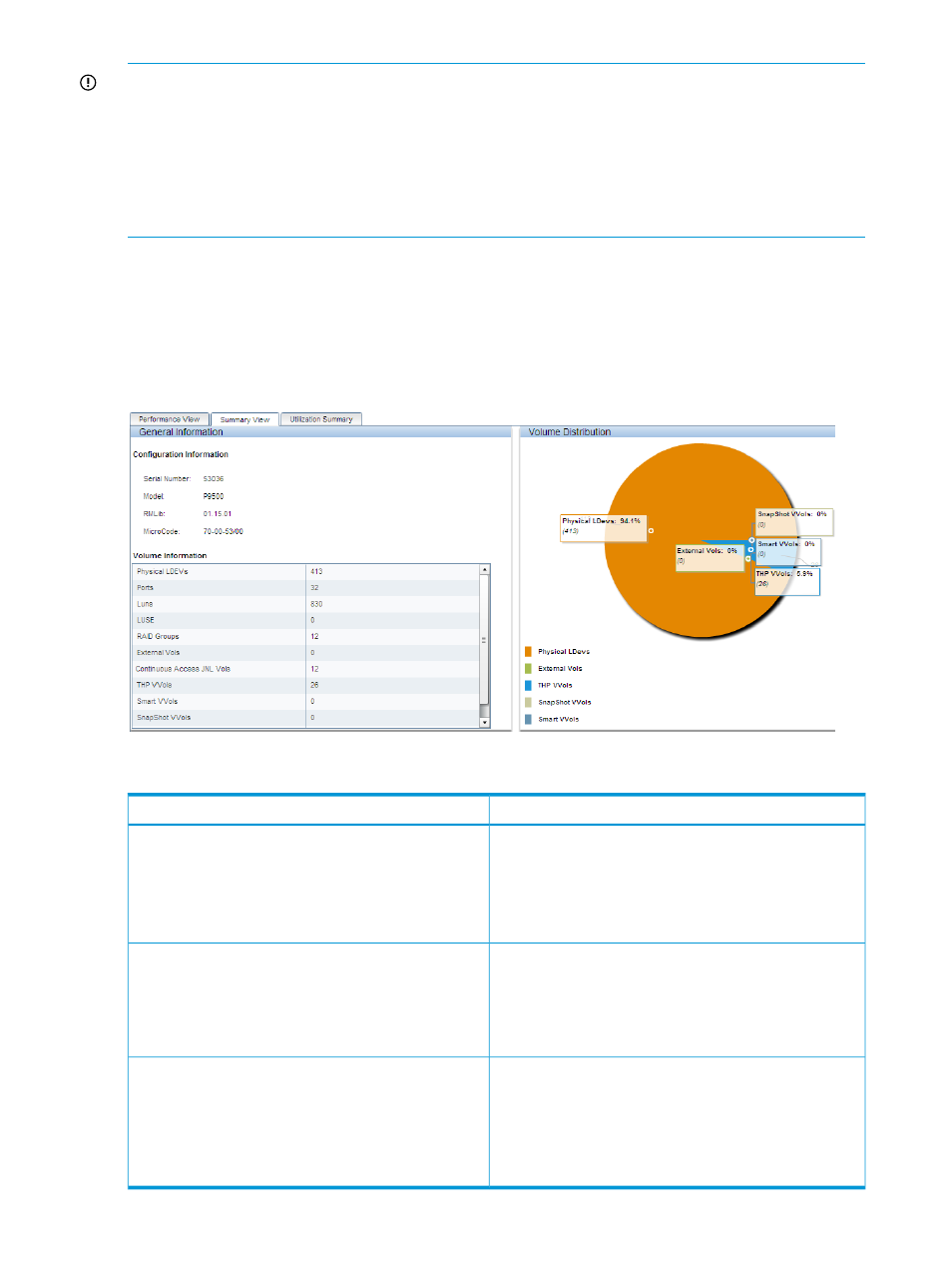
Task: Click the RMLib value 01.15.01
Action: pyautogui.click(x=218, y=514)
